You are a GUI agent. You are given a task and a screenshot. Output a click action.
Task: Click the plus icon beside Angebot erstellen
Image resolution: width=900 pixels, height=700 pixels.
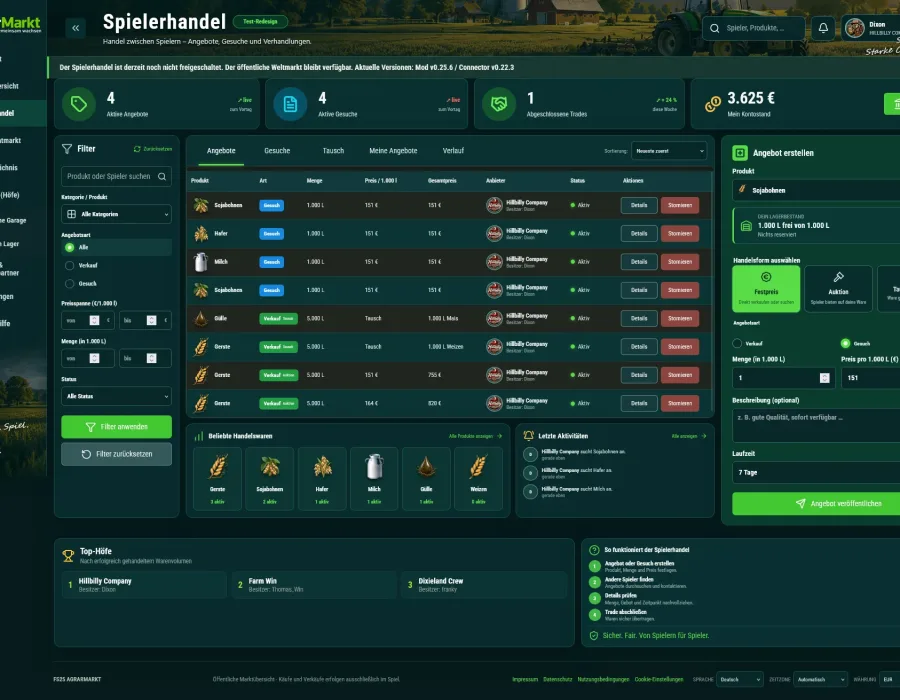pyautogui.click(x=740, y=153)
